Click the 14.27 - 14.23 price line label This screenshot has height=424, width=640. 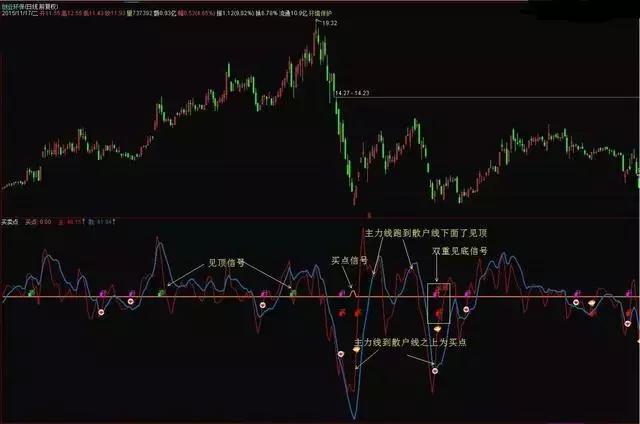point(352,93)
